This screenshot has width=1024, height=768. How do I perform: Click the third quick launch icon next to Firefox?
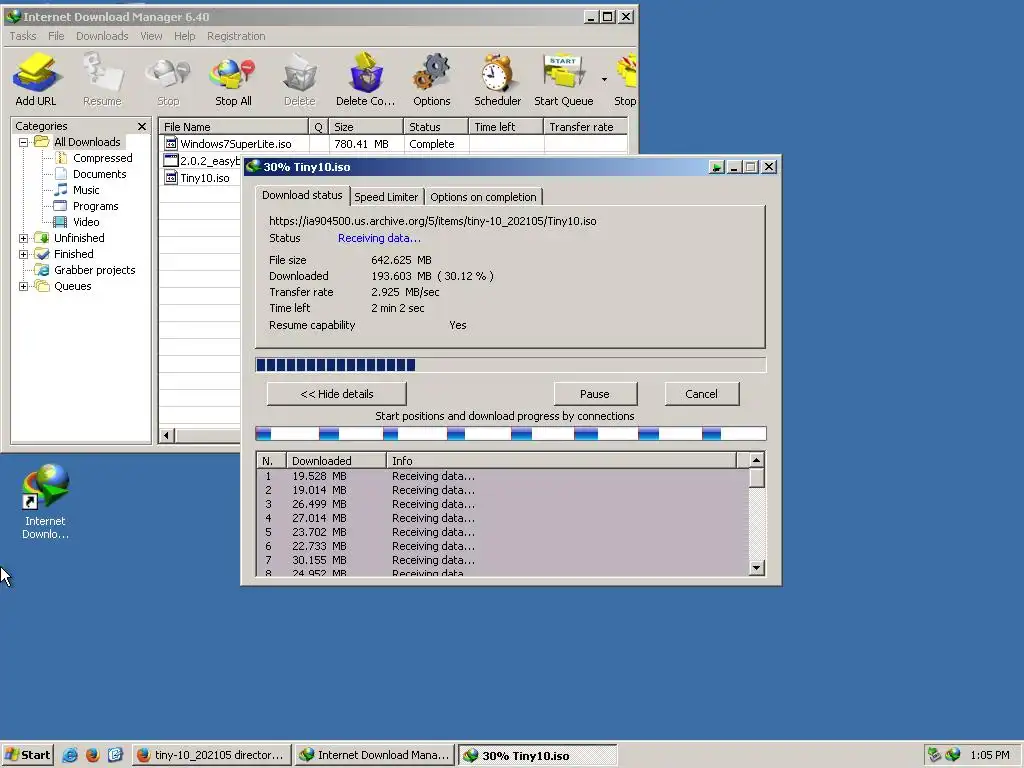115,755
